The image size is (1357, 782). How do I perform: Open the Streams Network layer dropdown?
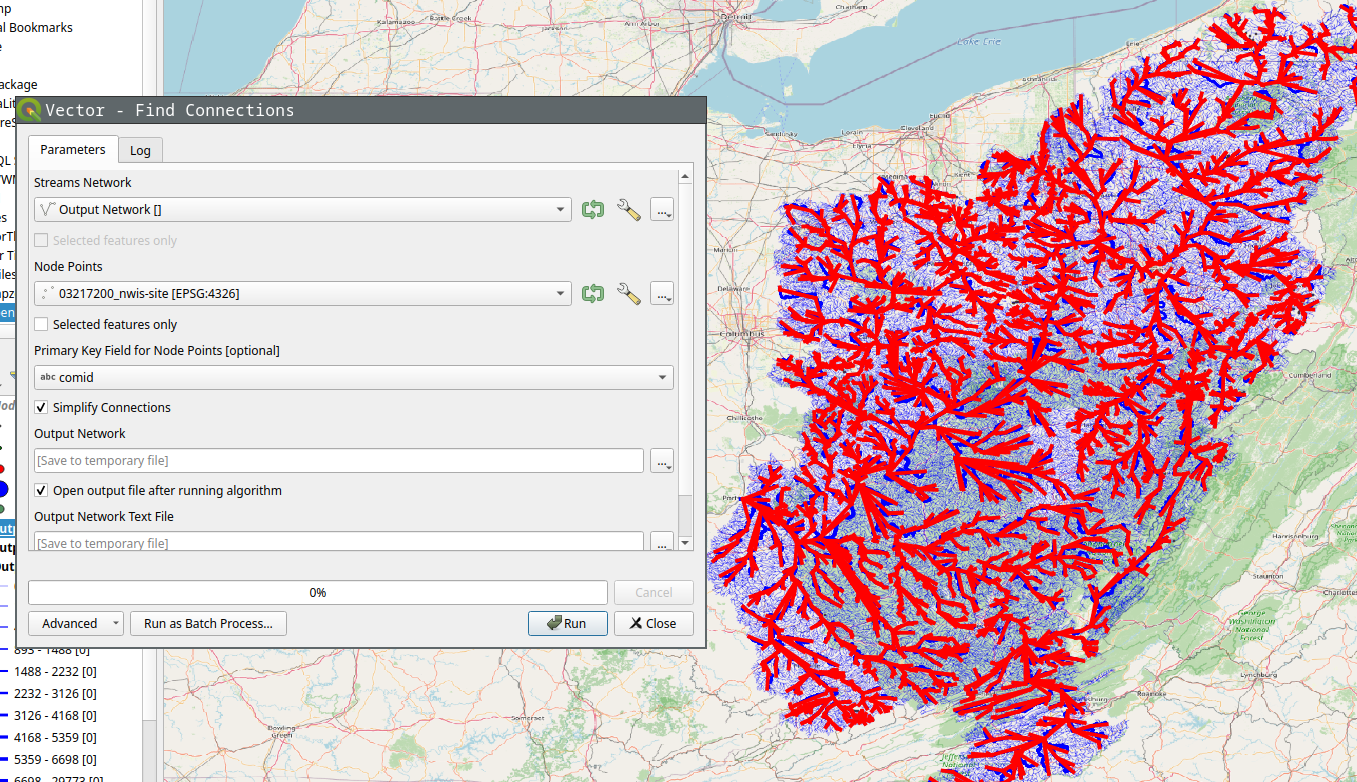click(x=302, y=210)
